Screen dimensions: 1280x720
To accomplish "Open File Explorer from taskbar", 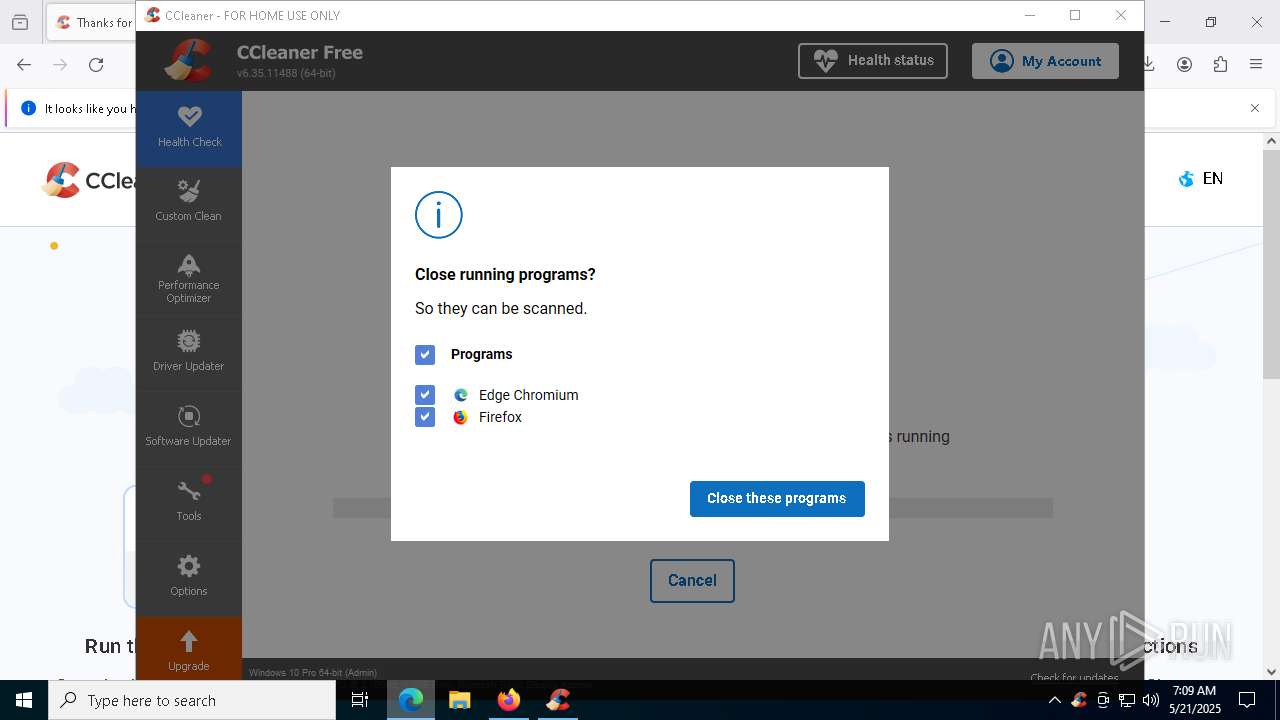I will [x=460, y=700].
